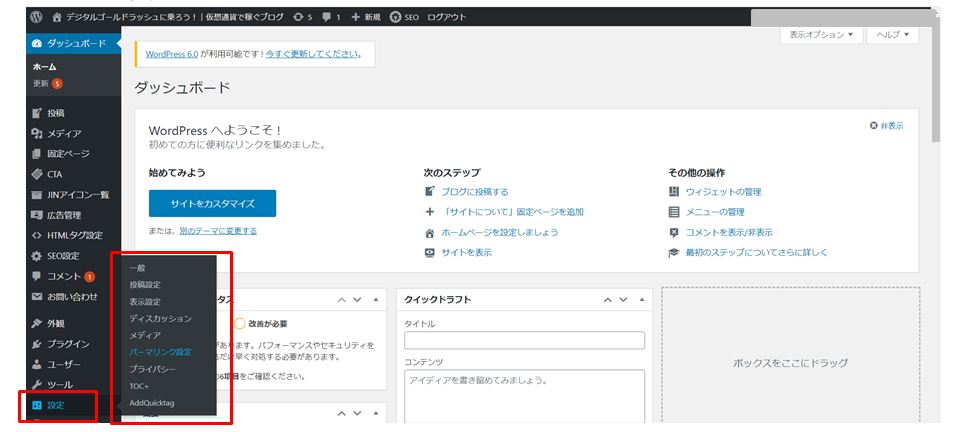Click the 投稿 pin icon in sidebar

point(37,113)
